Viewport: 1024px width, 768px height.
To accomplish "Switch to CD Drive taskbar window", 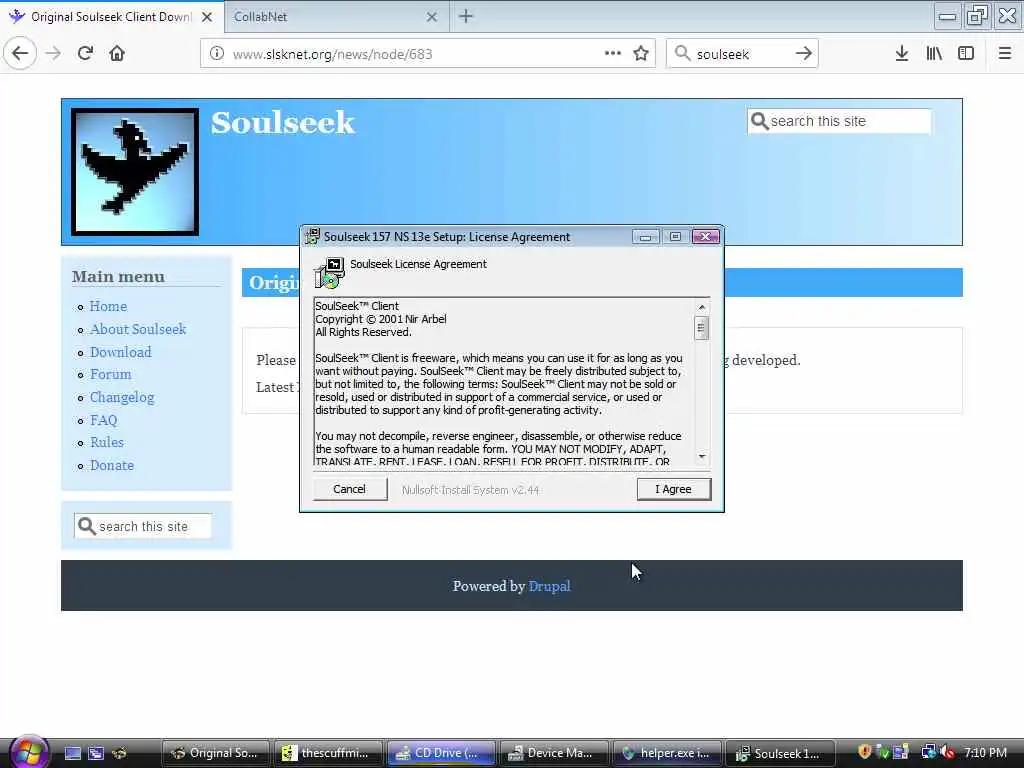I will point(441,753).
